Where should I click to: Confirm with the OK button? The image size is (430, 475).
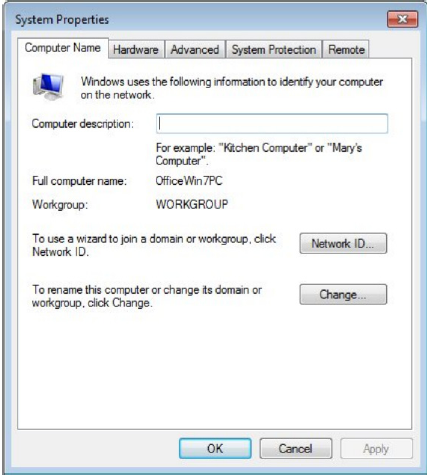pyautogui.click(x=215, y=448)
